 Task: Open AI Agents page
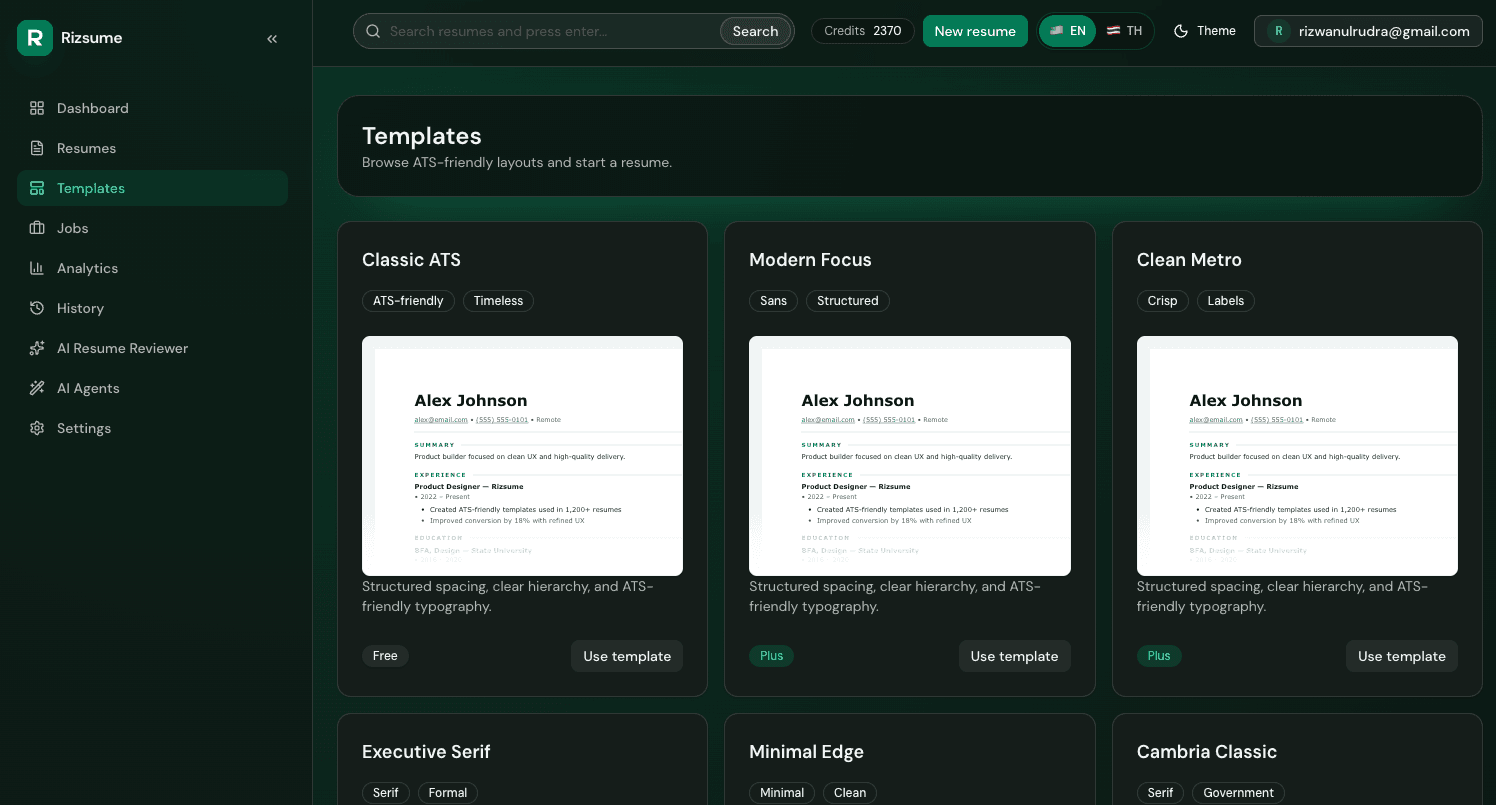pyautogui.click(x=152, y=388)
